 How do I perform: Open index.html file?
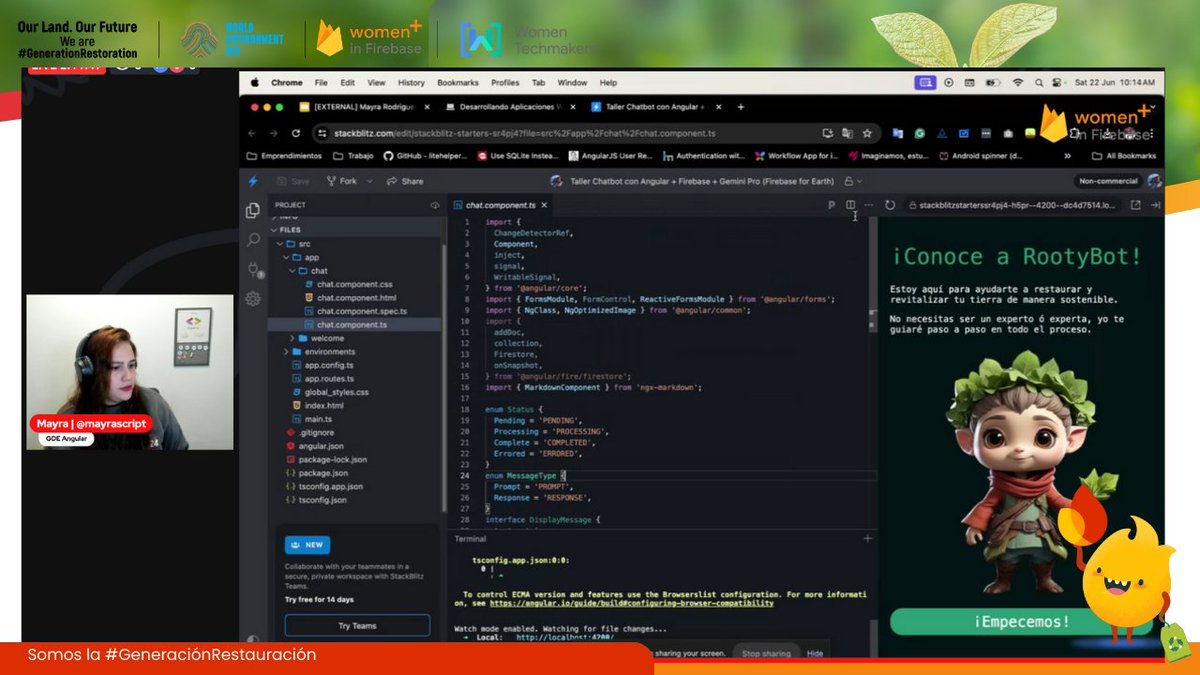(x=323, y=405)
